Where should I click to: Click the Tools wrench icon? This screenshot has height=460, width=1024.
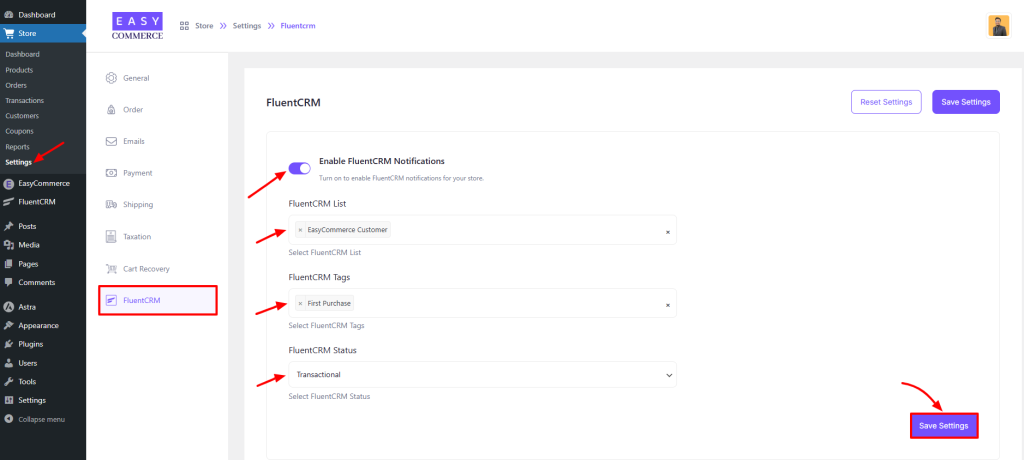point(9,382)
